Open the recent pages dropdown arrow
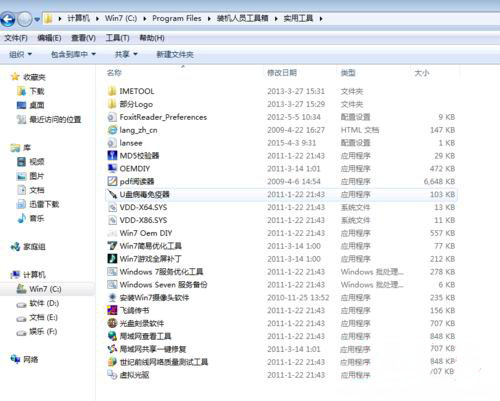This screenshot has height=401, width=500. [37, 19]
